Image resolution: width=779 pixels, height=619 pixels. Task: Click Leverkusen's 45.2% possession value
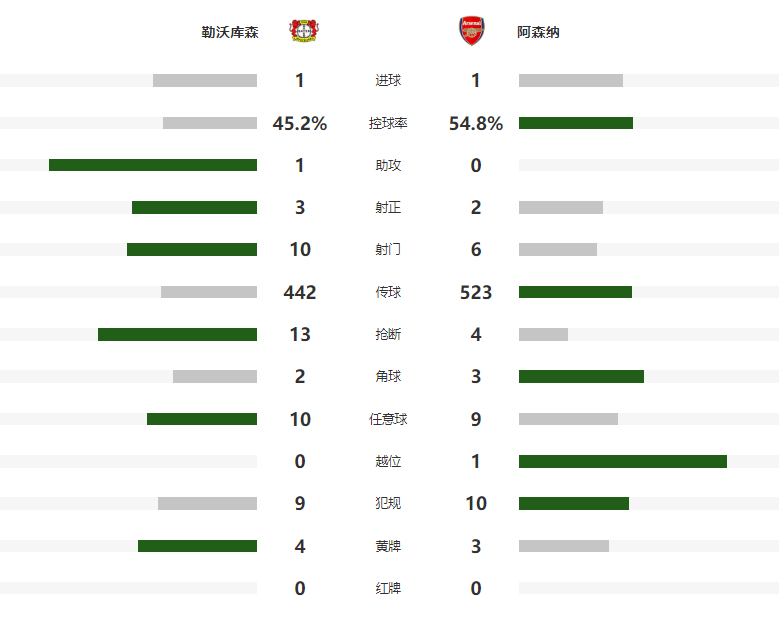click(x=300, y=124)
